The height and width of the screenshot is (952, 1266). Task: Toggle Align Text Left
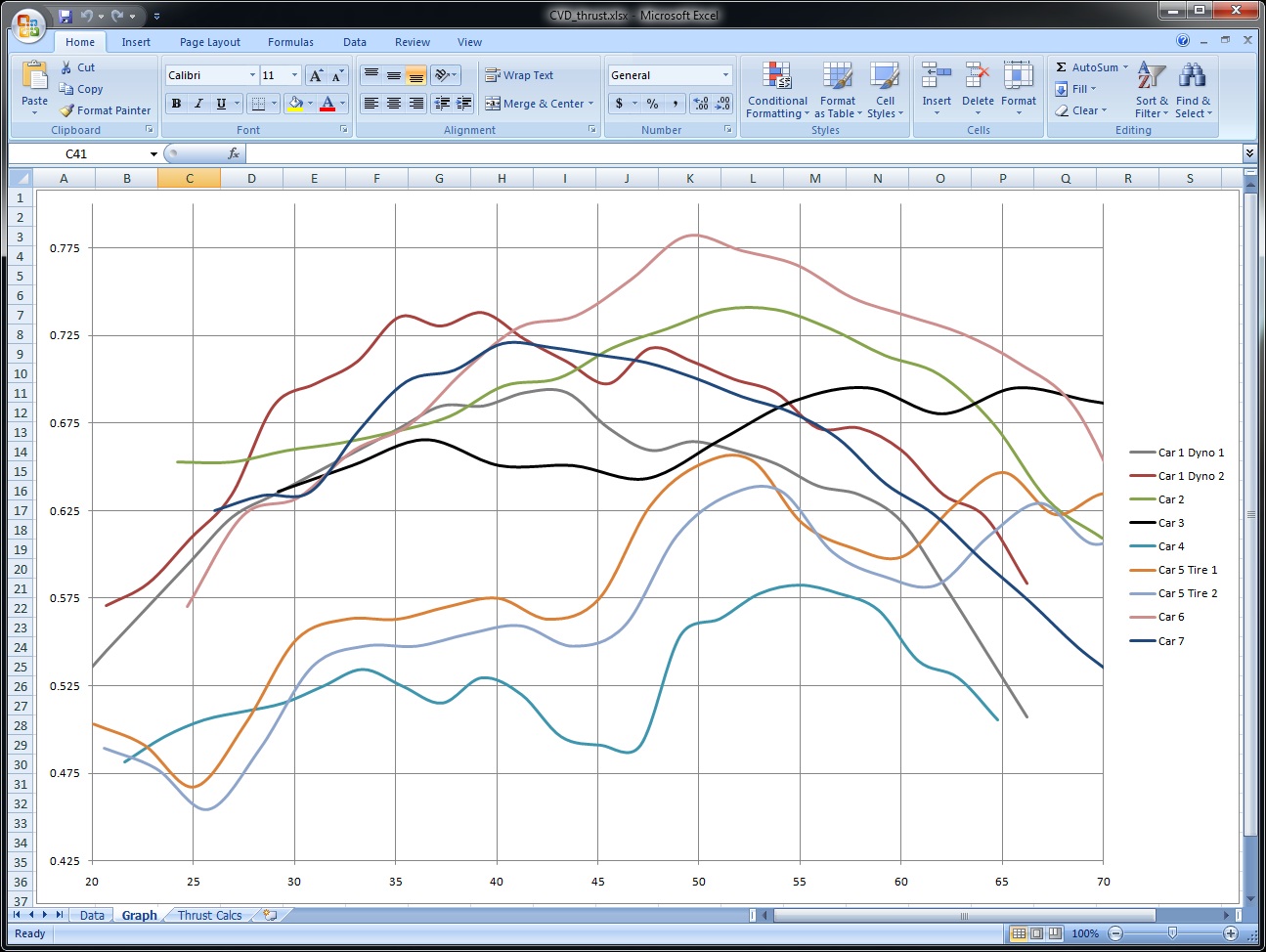pyautogui.click(x=371, y=104)
